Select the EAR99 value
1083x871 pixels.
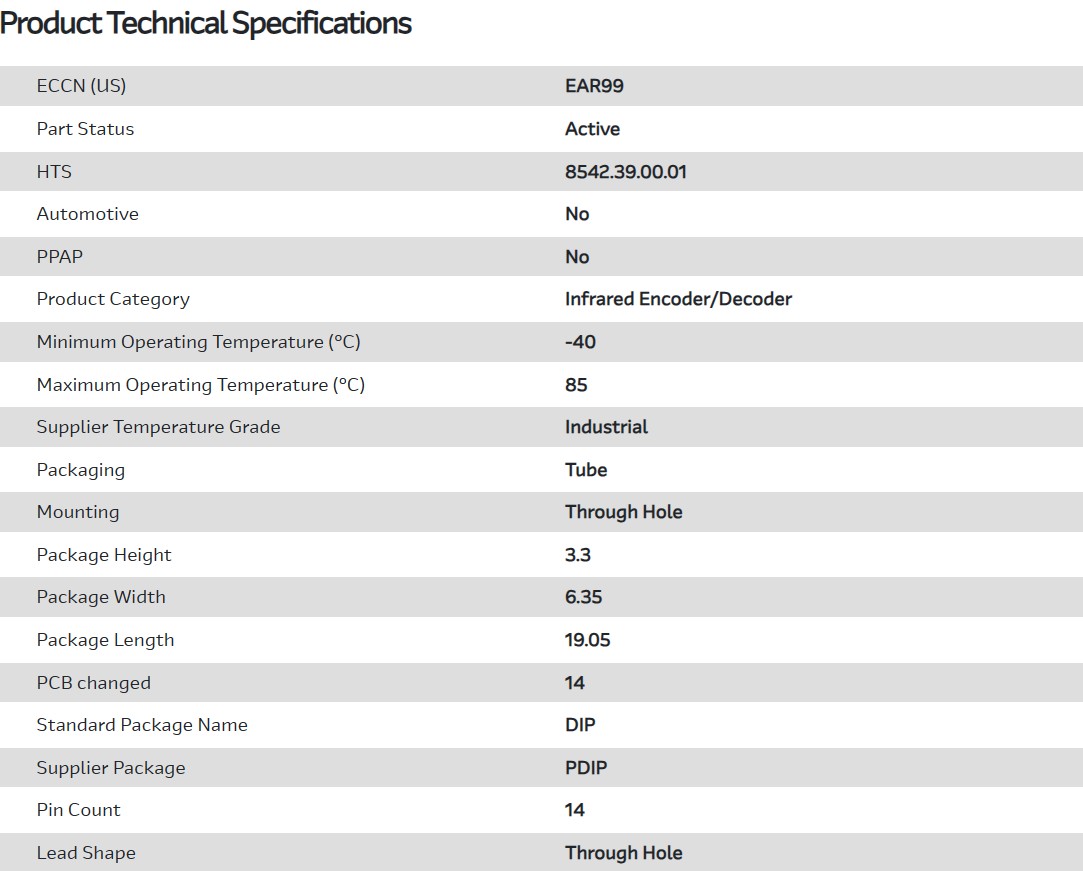click(594, 86)
